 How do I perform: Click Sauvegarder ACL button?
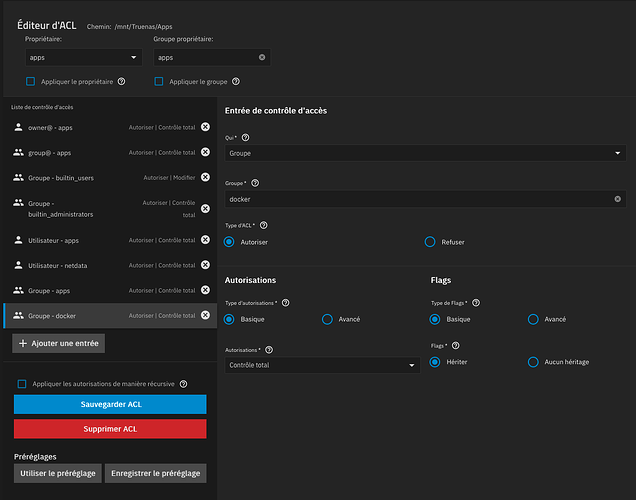110,404
